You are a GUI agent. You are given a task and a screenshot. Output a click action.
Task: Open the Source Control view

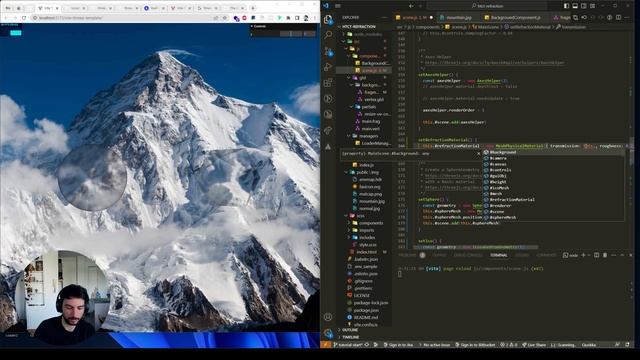(x=328, y=51)
